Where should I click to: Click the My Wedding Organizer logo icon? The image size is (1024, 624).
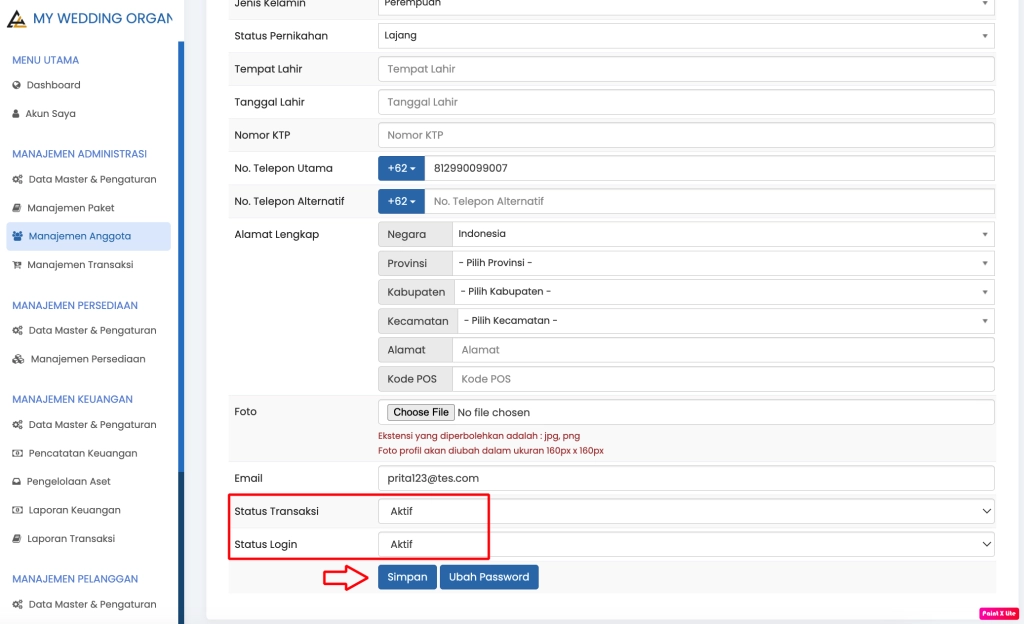(16, 18)
